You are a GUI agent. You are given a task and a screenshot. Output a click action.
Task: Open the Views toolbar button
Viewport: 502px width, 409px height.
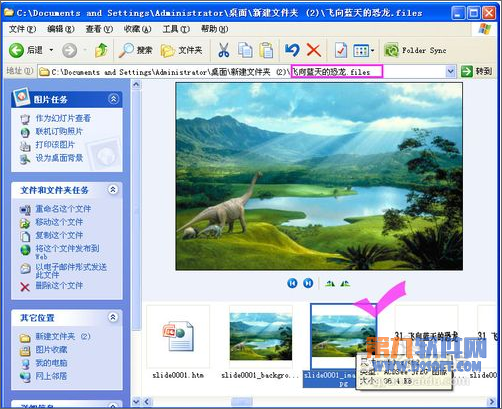coord(361,51)
